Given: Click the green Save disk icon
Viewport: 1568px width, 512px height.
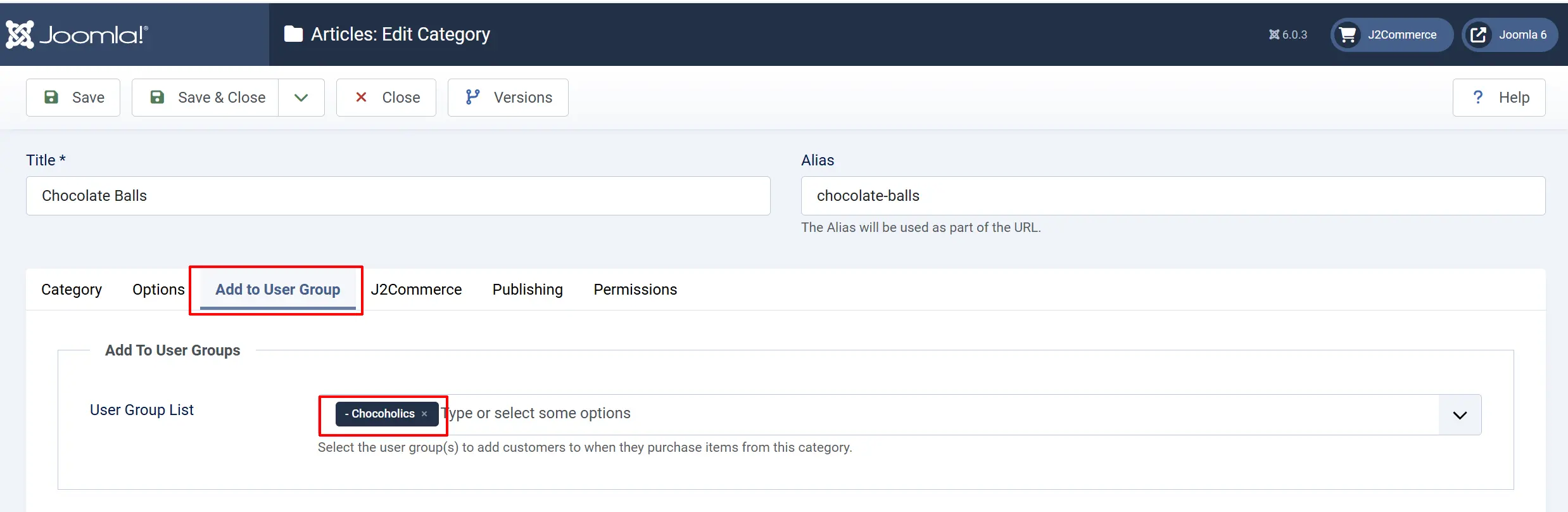Looking at the screenshot, I should click(51, 97).
